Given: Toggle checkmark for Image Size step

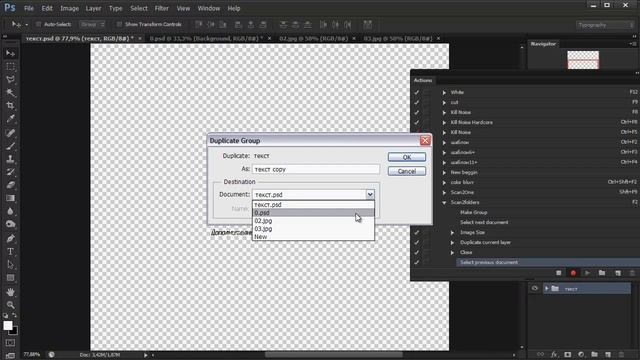Looking at the screenshot, I should (x=417, y=232).
